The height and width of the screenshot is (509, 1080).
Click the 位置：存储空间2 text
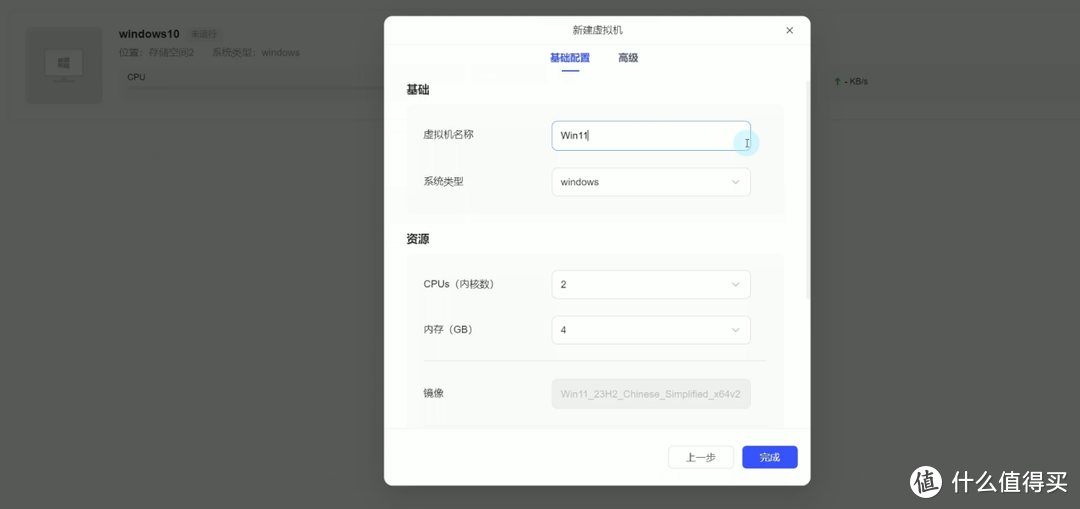point(156,52)
